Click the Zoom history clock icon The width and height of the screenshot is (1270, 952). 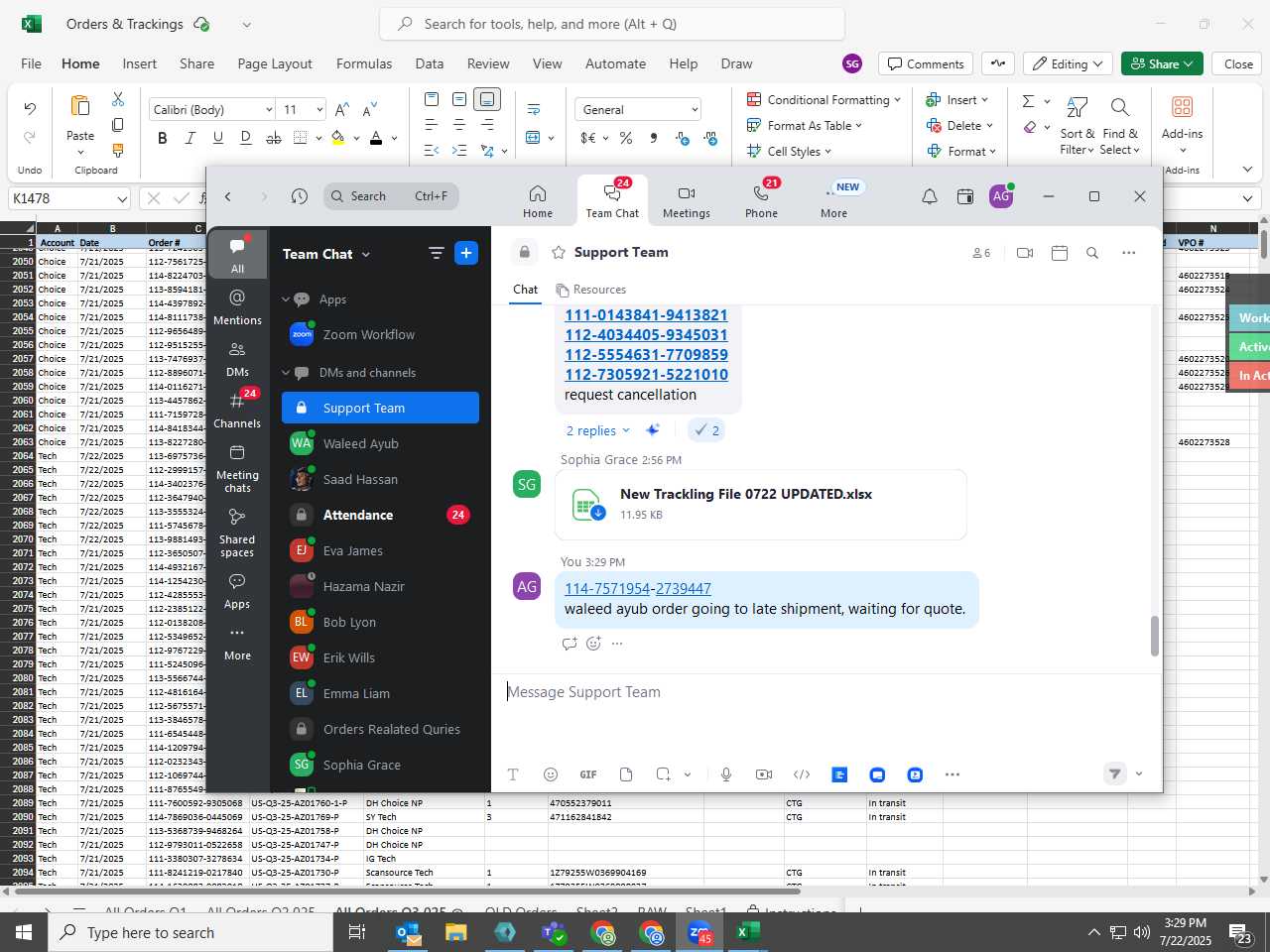click(300, 196)
